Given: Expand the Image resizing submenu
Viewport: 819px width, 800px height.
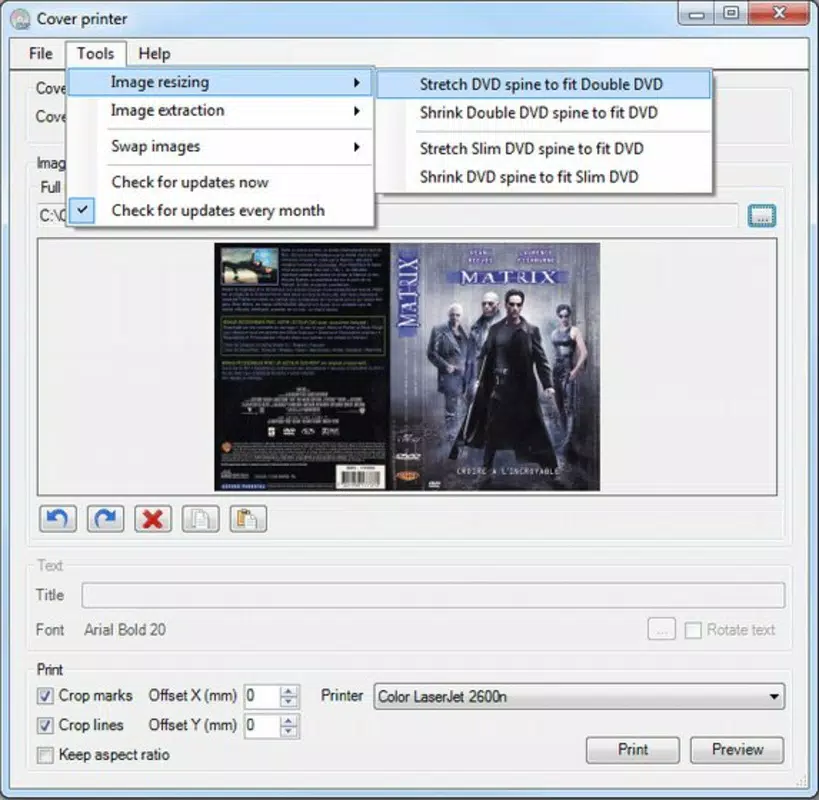Looking at the screenshot, I should [220, 82].
